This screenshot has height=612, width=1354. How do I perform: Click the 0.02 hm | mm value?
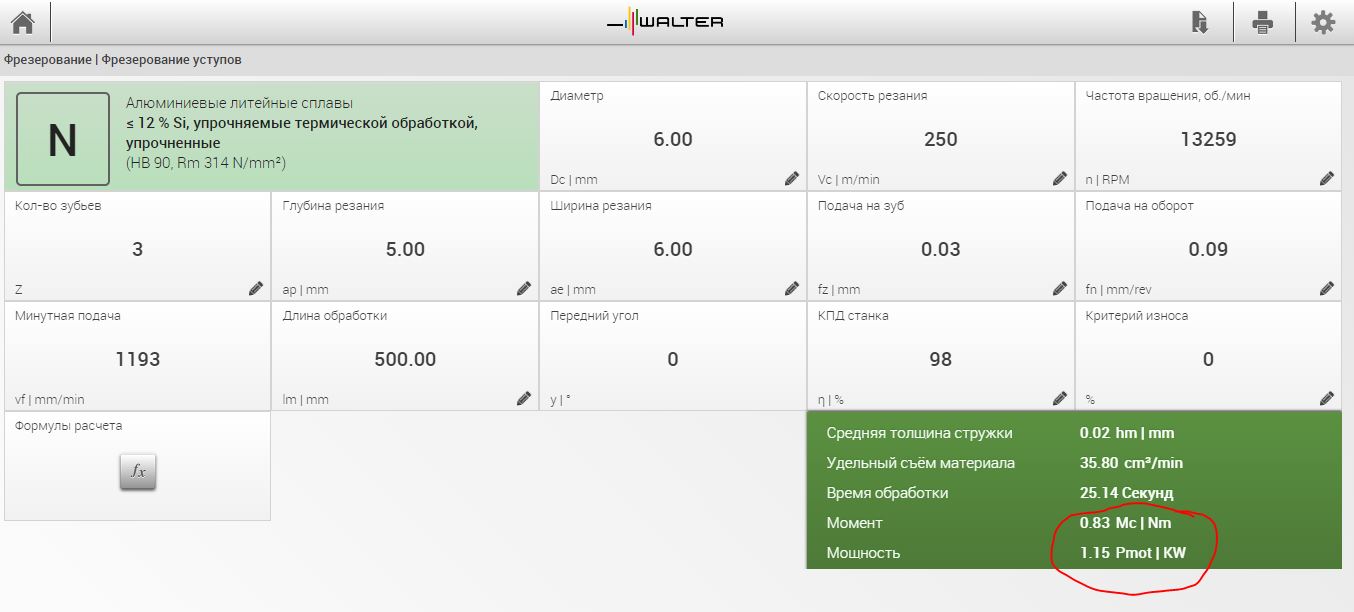coord(1127,433)
